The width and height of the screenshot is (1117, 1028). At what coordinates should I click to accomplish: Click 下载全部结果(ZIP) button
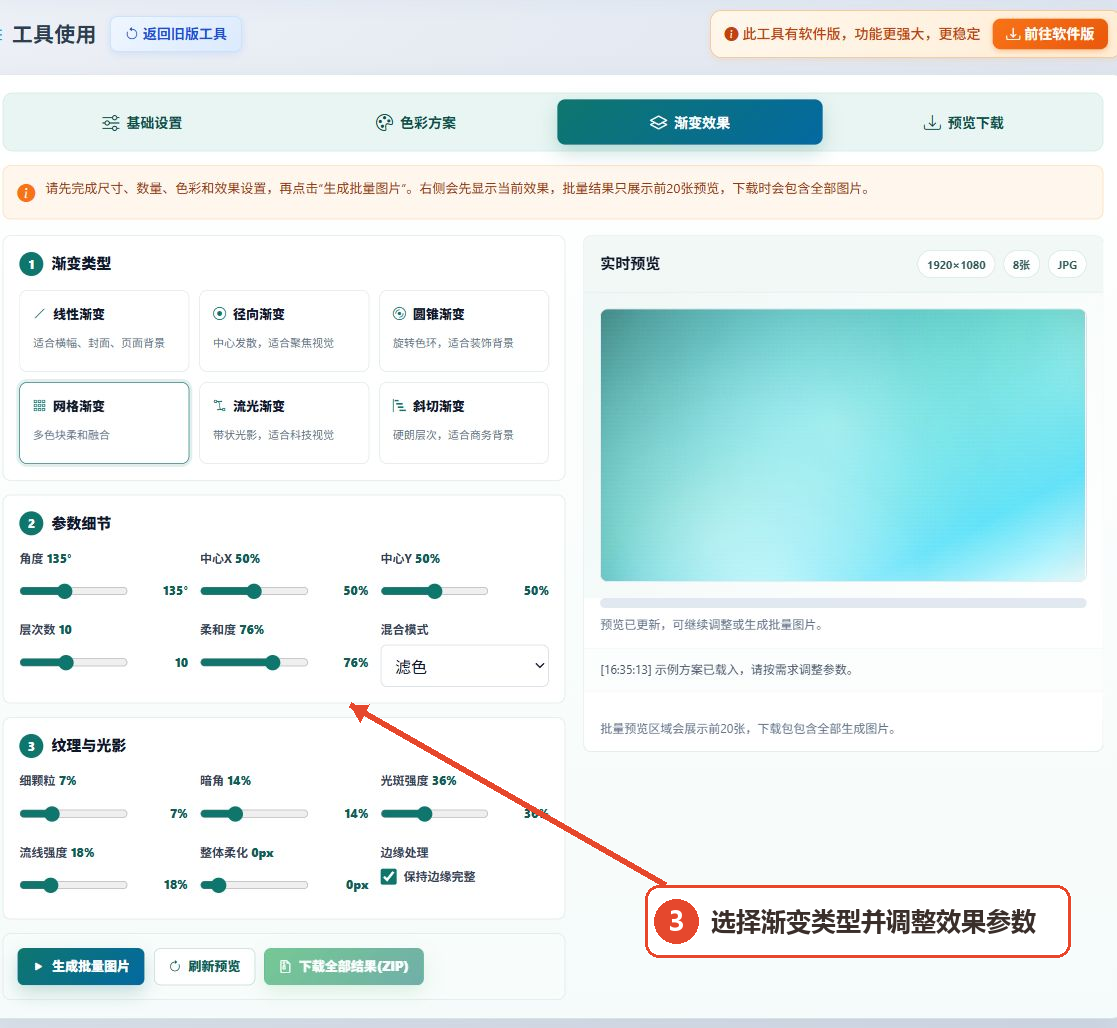pos(344,967)
